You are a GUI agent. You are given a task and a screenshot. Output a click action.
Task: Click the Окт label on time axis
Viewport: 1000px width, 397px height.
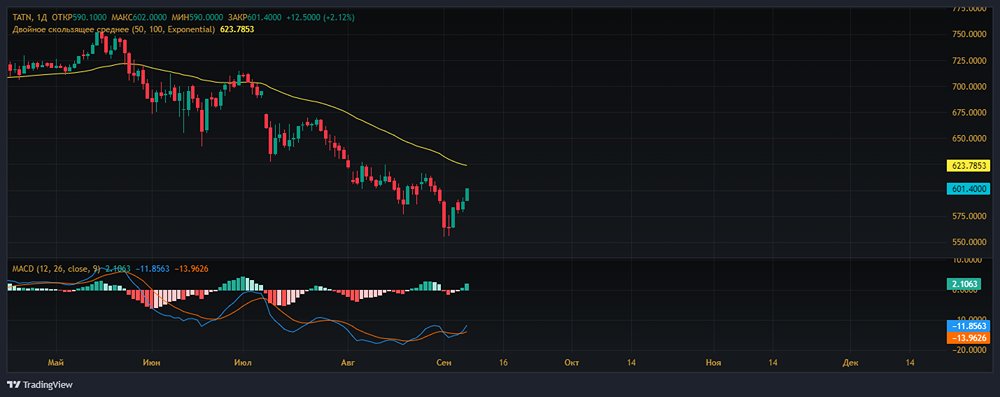(x=572, y=363)
